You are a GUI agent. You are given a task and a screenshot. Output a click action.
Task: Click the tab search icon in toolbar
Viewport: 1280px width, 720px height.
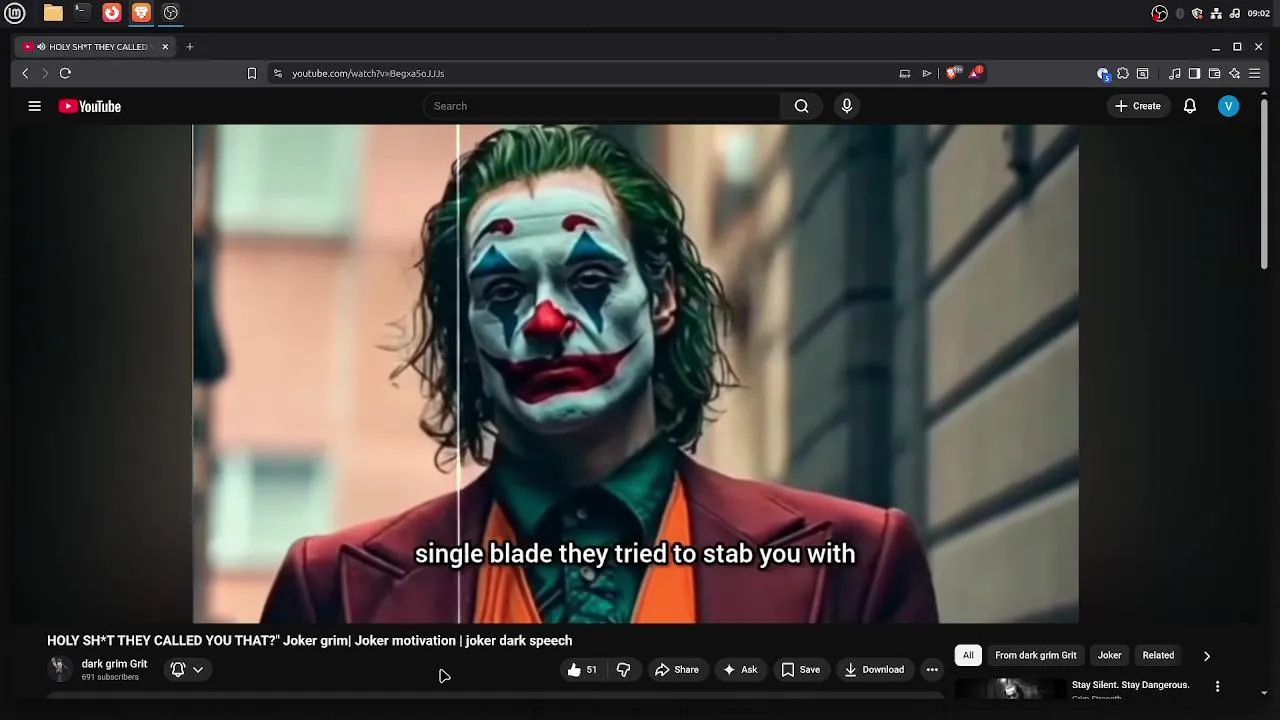1142,73
